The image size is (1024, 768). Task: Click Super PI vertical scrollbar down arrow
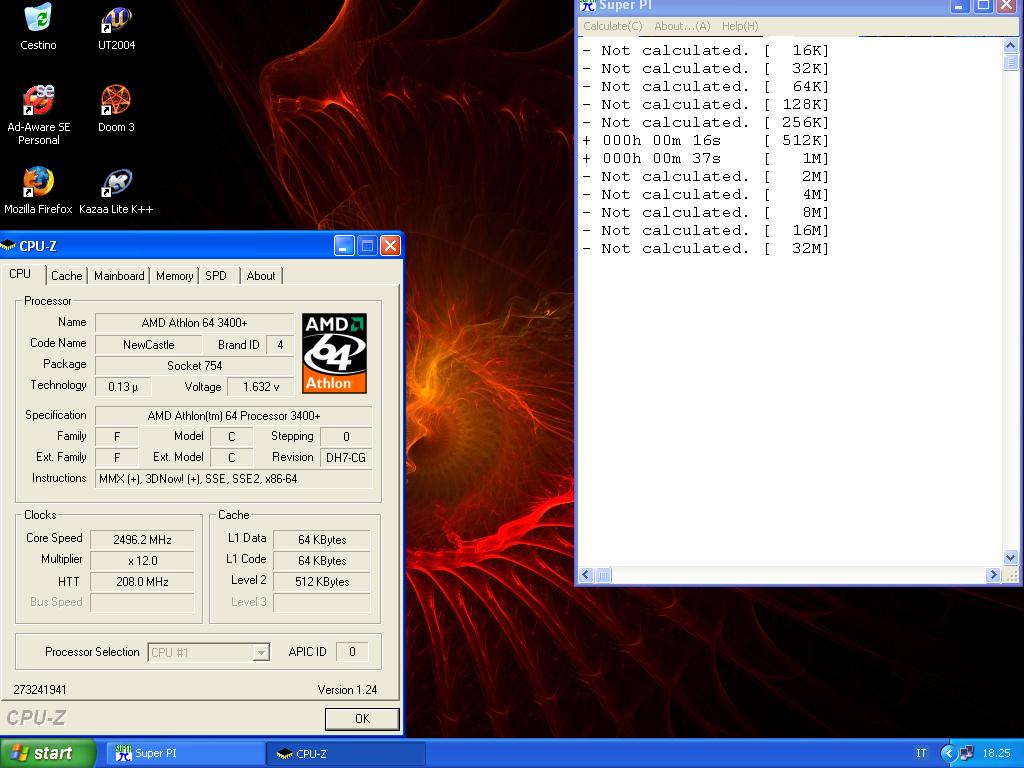1010,557
